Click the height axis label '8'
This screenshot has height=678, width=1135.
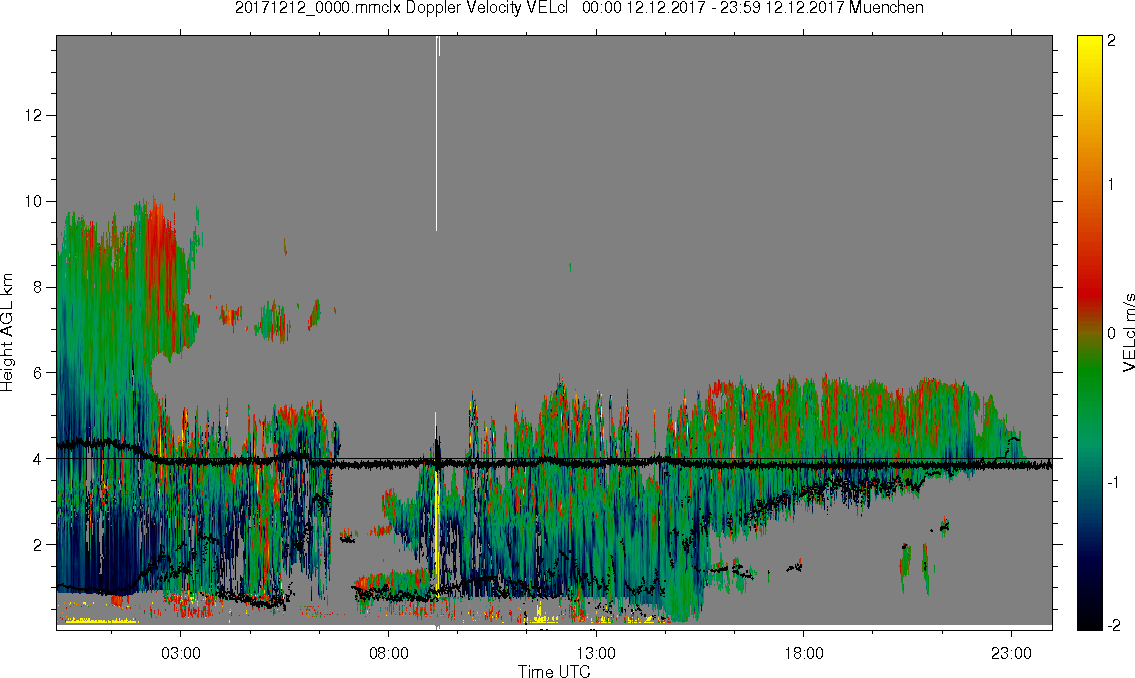[38, 287]
